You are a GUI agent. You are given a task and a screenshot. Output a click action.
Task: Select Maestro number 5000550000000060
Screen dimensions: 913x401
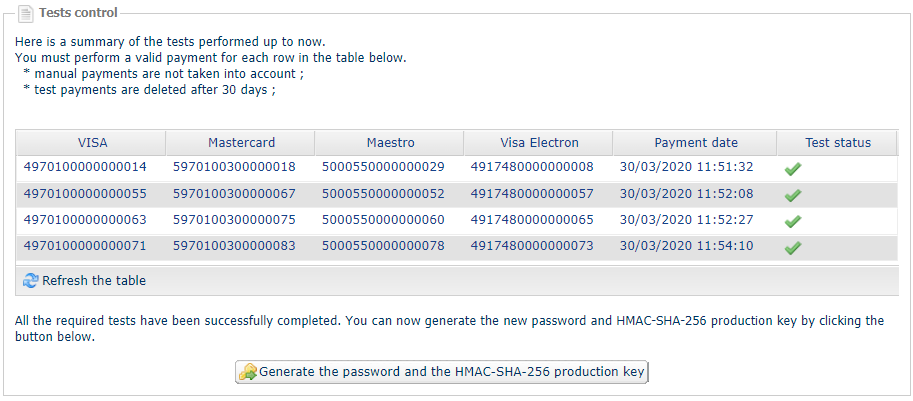pyautogui.click(x=383, y=220)
